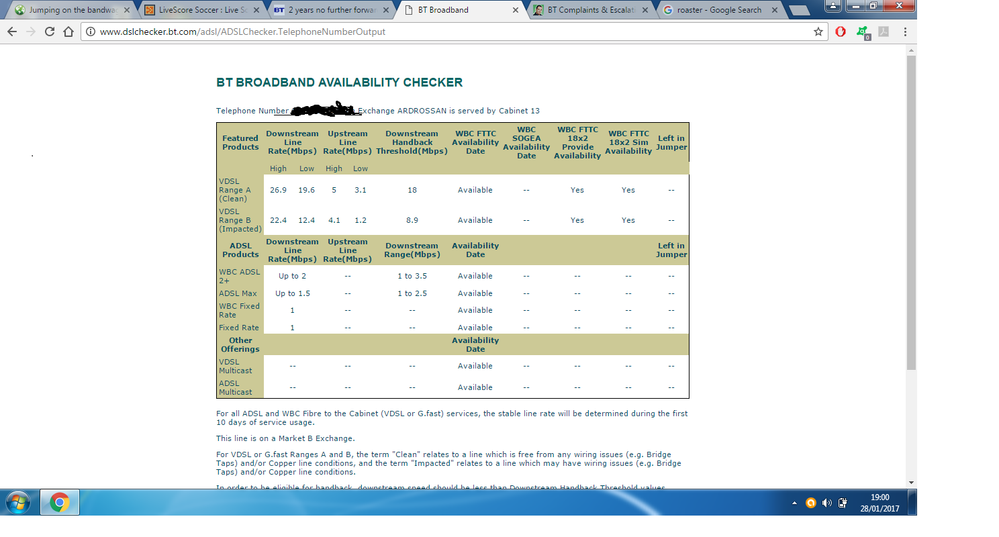Open Windows Start button
999x537 pixels.
[x=18, y=503]
